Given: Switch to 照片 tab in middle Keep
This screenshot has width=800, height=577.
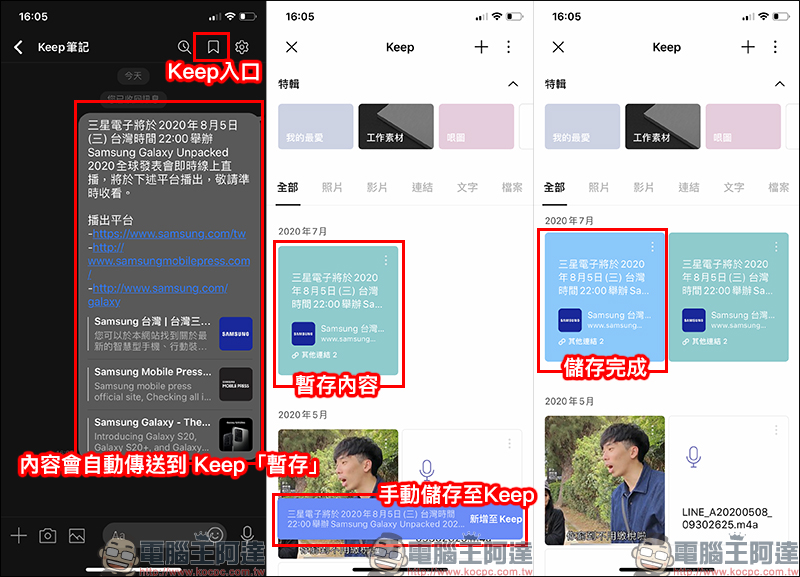Looking at the screenshot, I should click(x=332, y=188).
